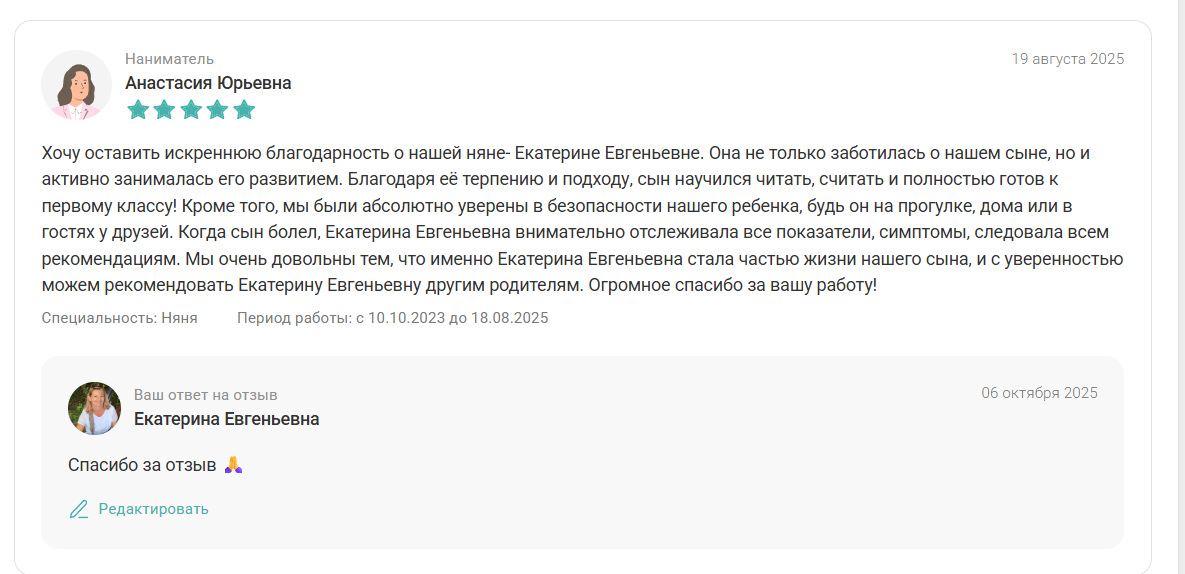Select the fourth rating star

coord(217,110)
